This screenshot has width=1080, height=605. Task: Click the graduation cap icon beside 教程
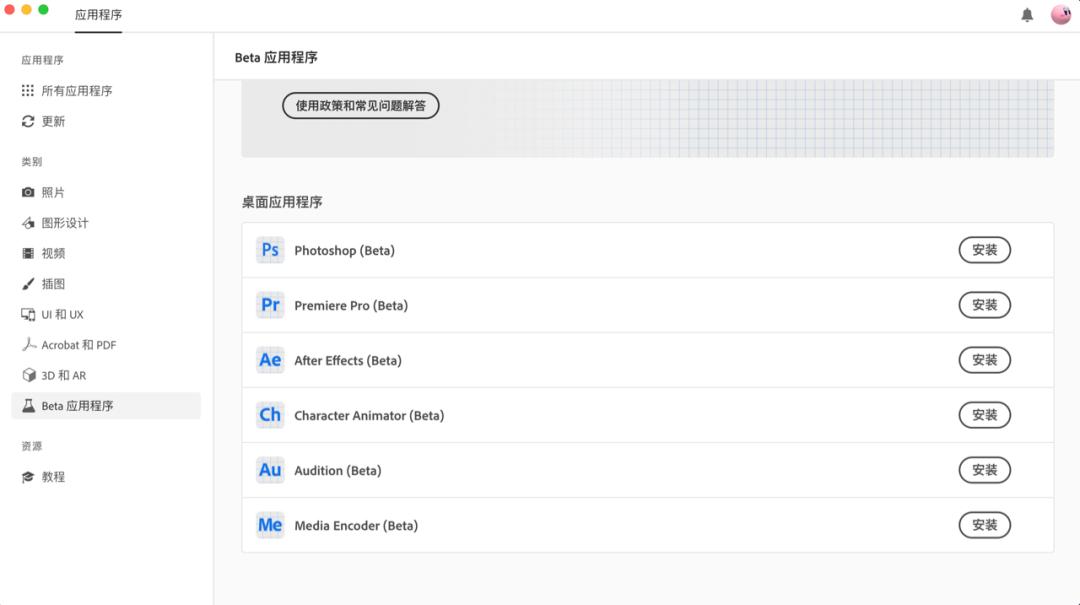(28, 477)
